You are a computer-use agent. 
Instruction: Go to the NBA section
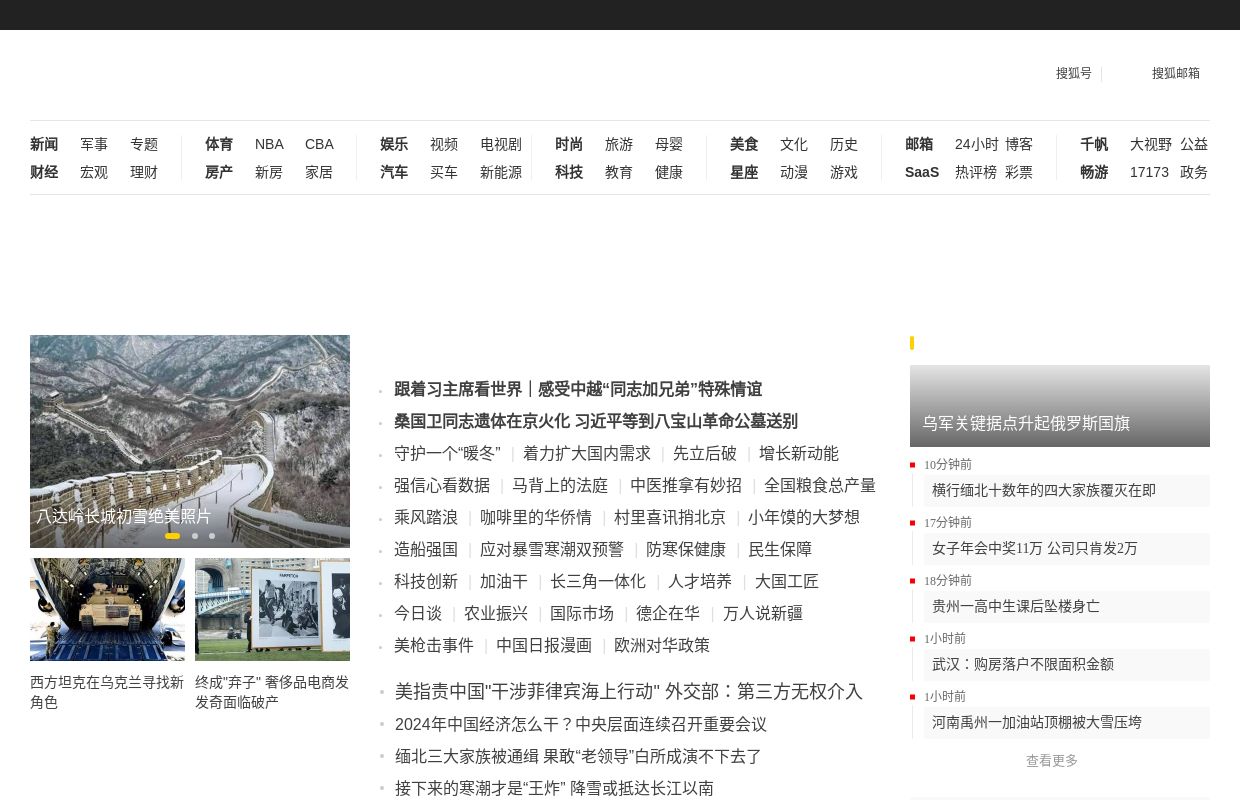(x=269, y=144)
